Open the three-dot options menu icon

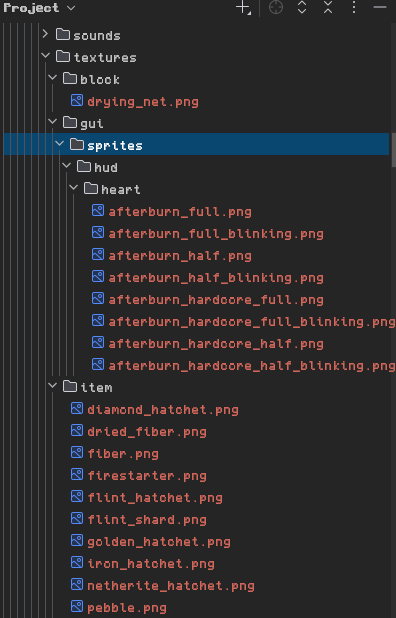point(354,7)
